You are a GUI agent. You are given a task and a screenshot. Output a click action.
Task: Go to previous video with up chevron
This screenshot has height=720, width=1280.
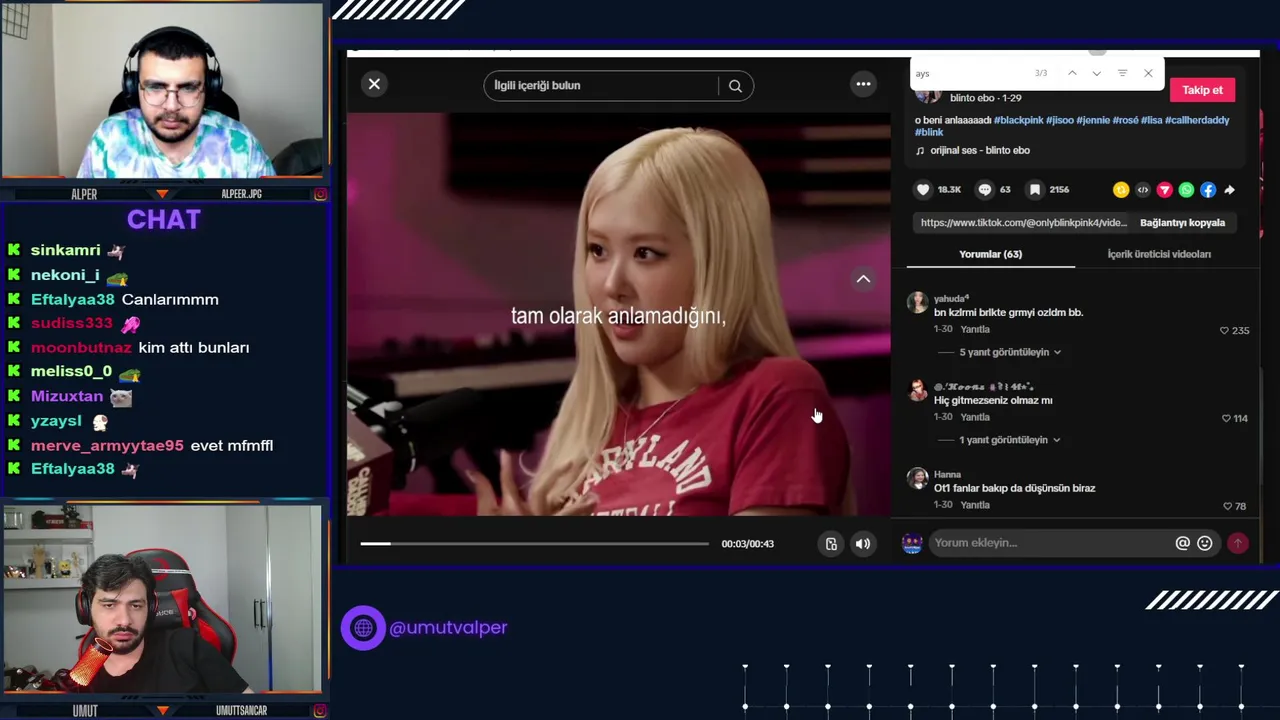click(x=863, y=279)
